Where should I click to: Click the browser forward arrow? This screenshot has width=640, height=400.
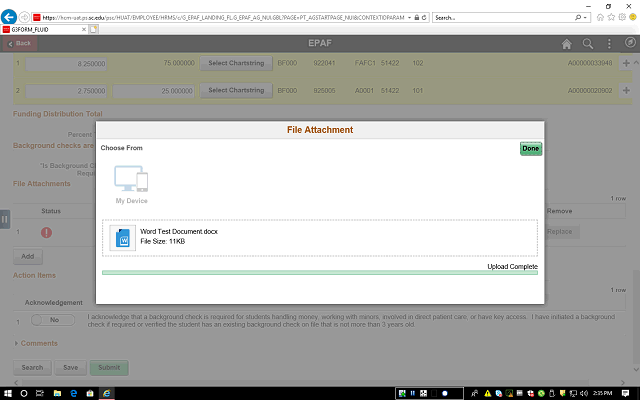coord(24,17)
